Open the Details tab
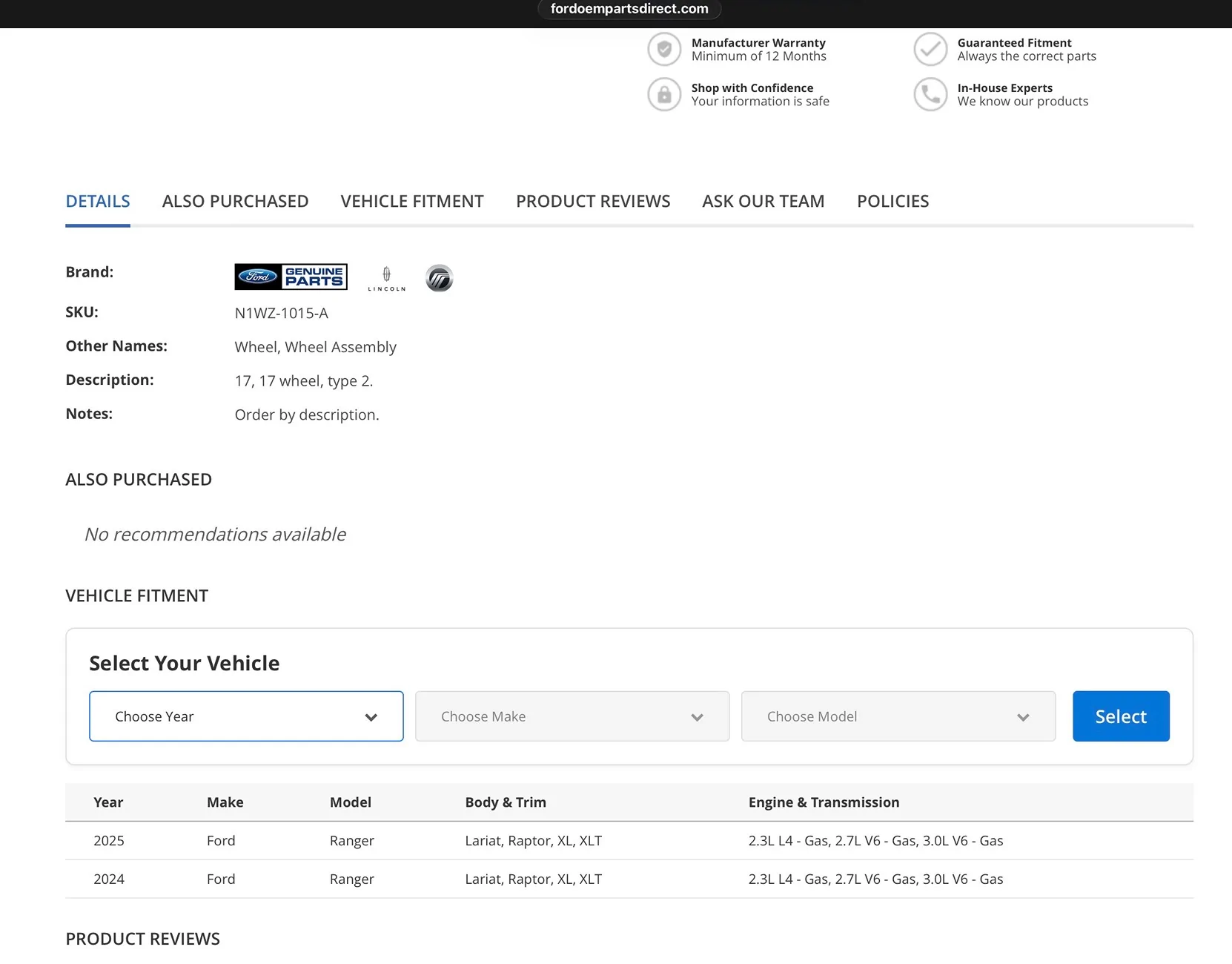The width and height of the screenshot is (1232, 964). pos(98,201)
